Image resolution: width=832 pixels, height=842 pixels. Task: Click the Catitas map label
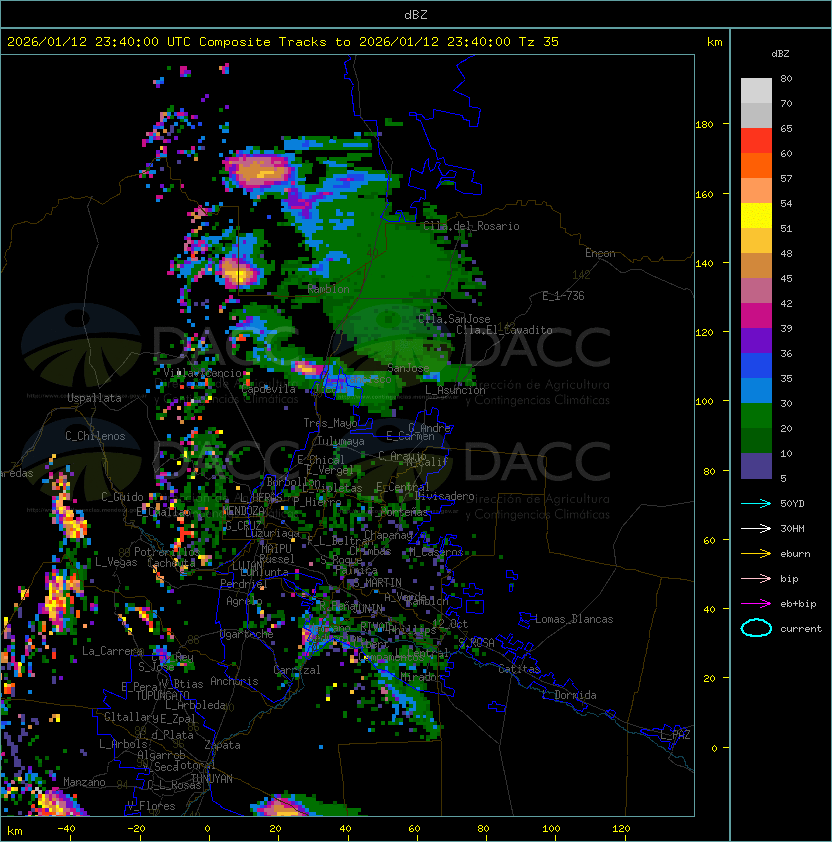pos(519,669)
